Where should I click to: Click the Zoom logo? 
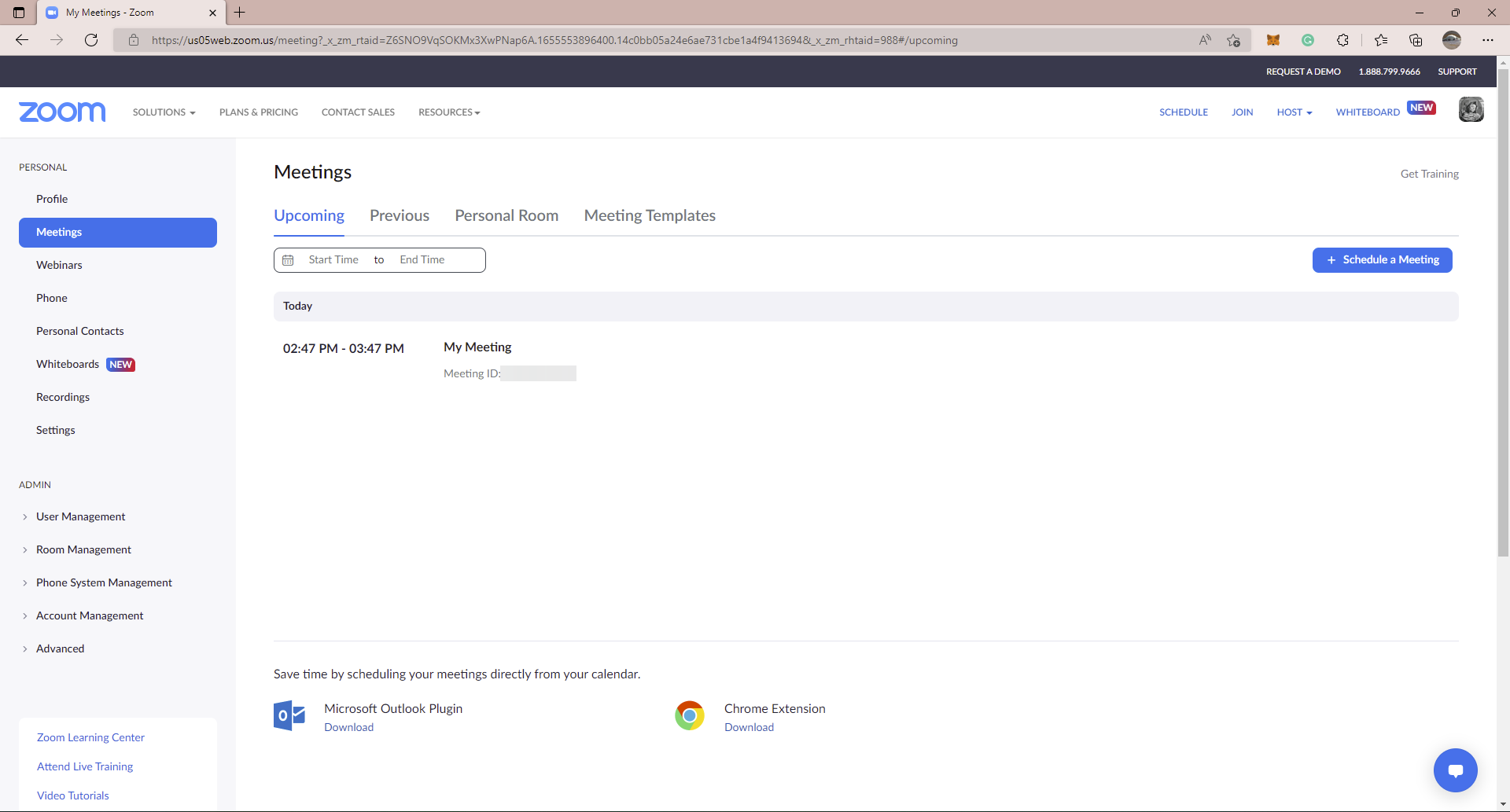click(x=62, y=112)
